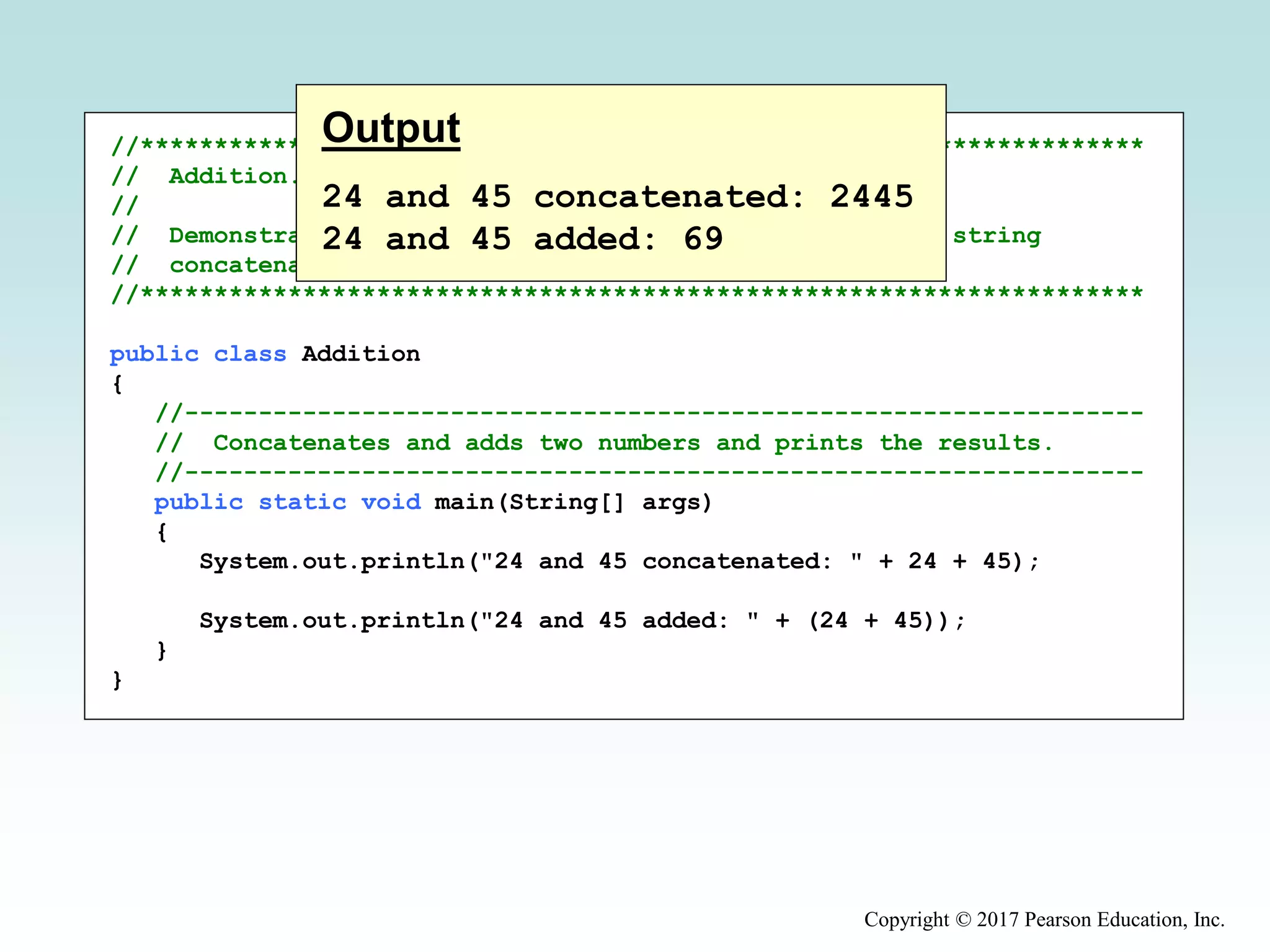Click the '// Demonstra' comment line
Image resolution: width=1270 pixels, height=952 pixels.
click(x=204, y=236)
